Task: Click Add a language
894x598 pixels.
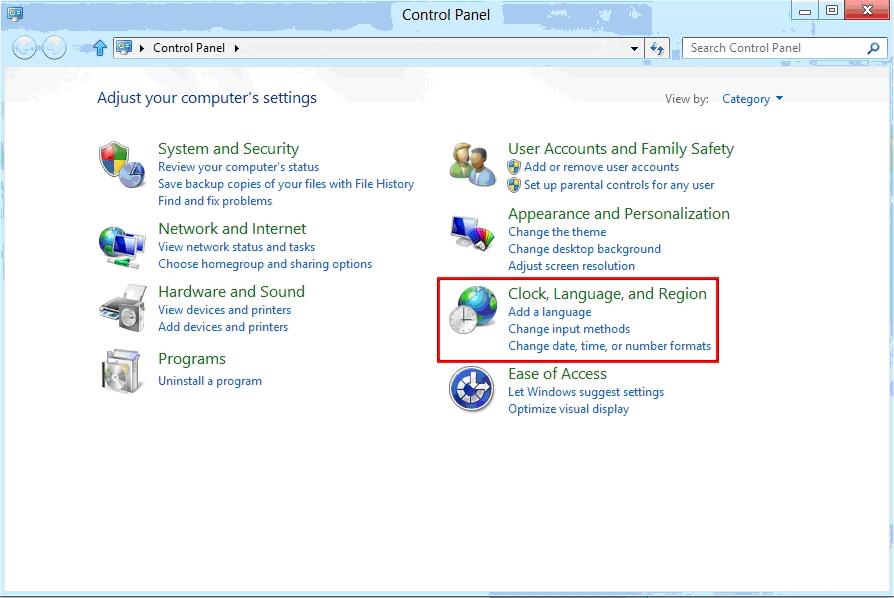Action: pos(550,312)
